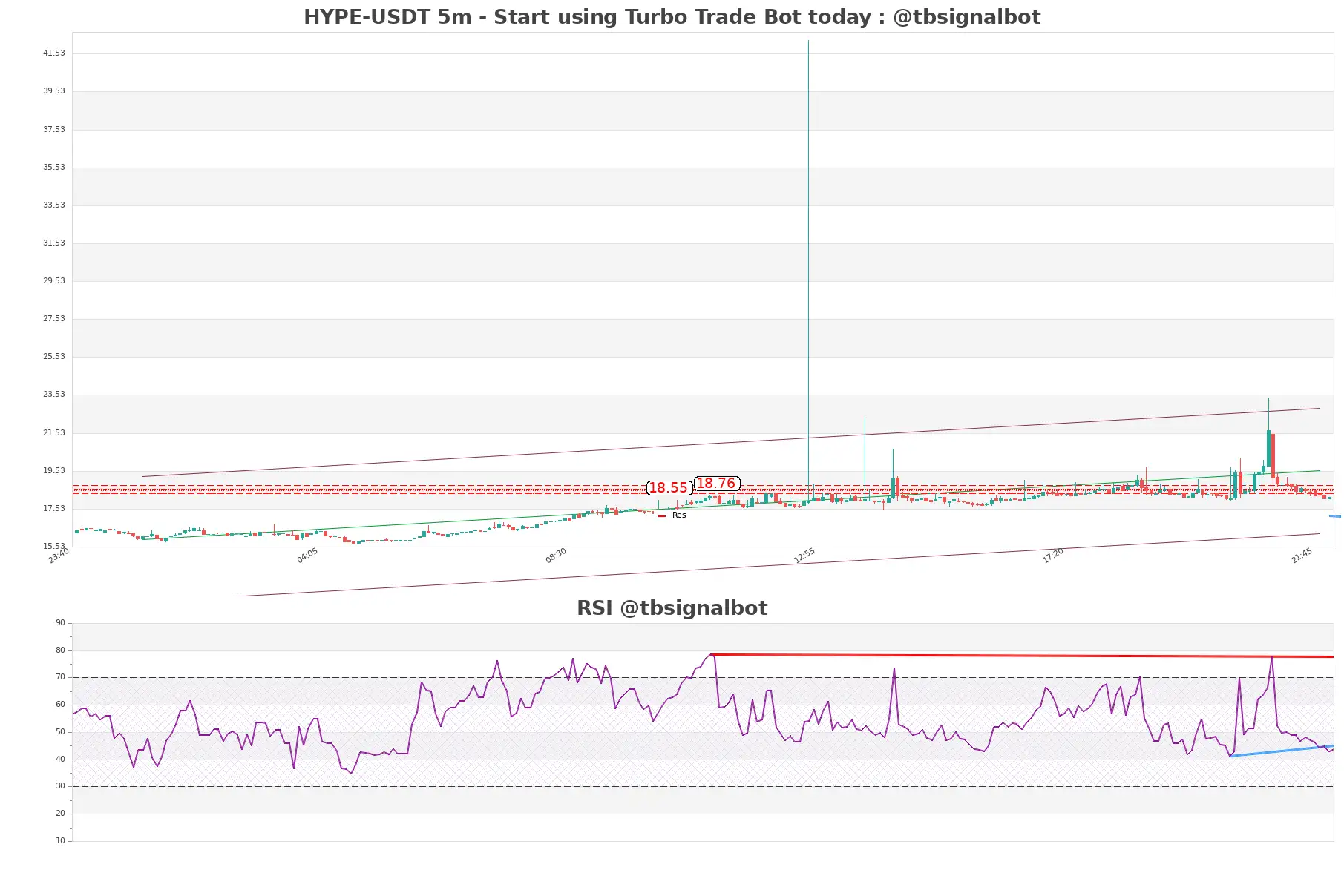Click the 08:30 time axis label
The height and width of the screenshot is (896, 1344).
(556, 556)
